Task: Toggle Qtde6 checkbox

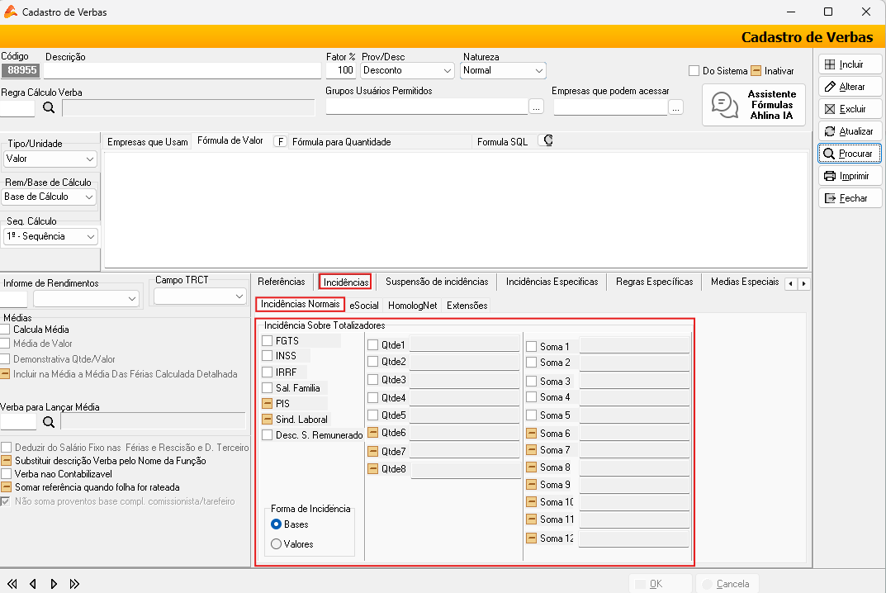Action: coord(373,432)
